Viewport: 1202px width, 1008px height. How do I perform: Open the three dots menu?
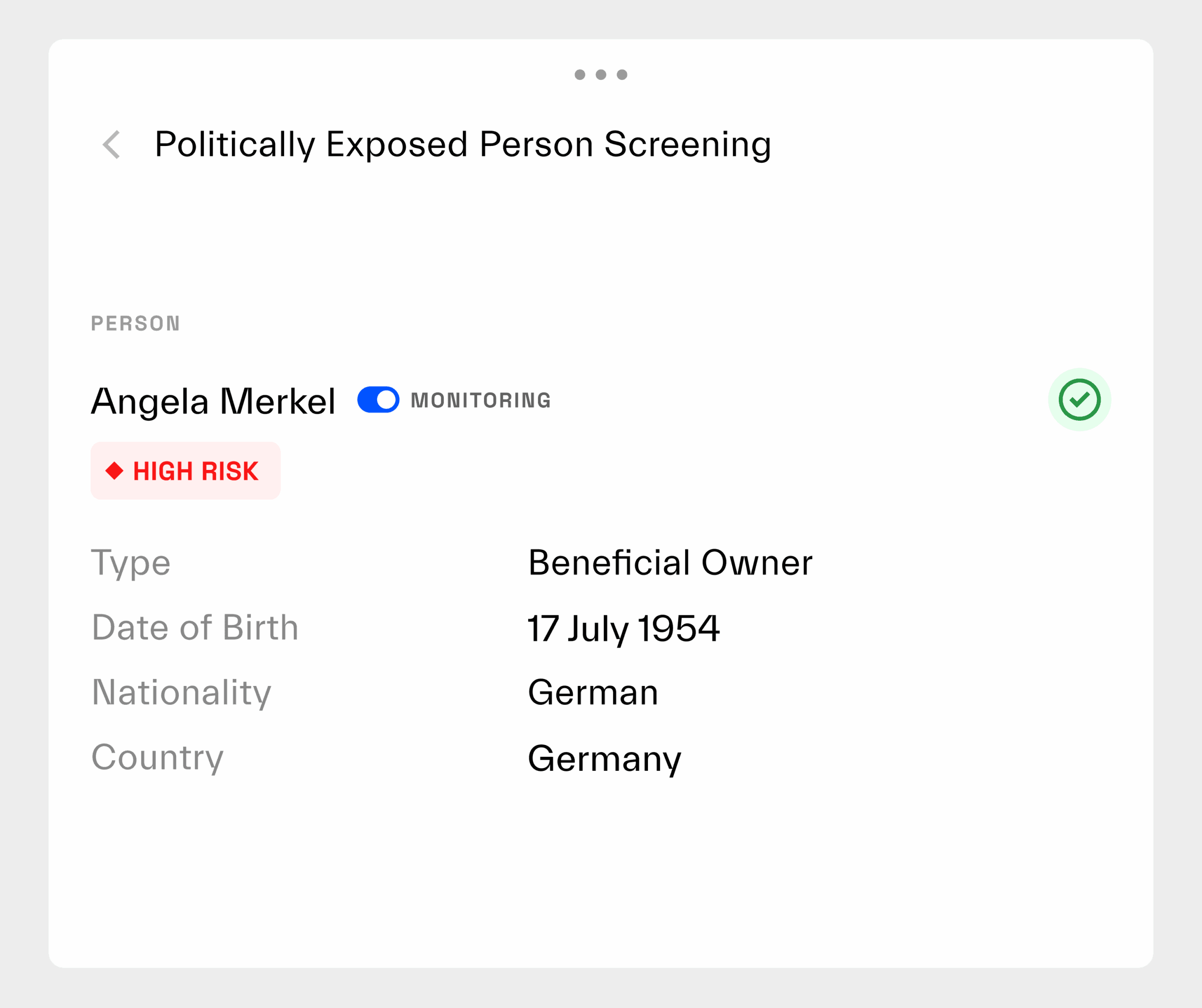tap(601, 74)
